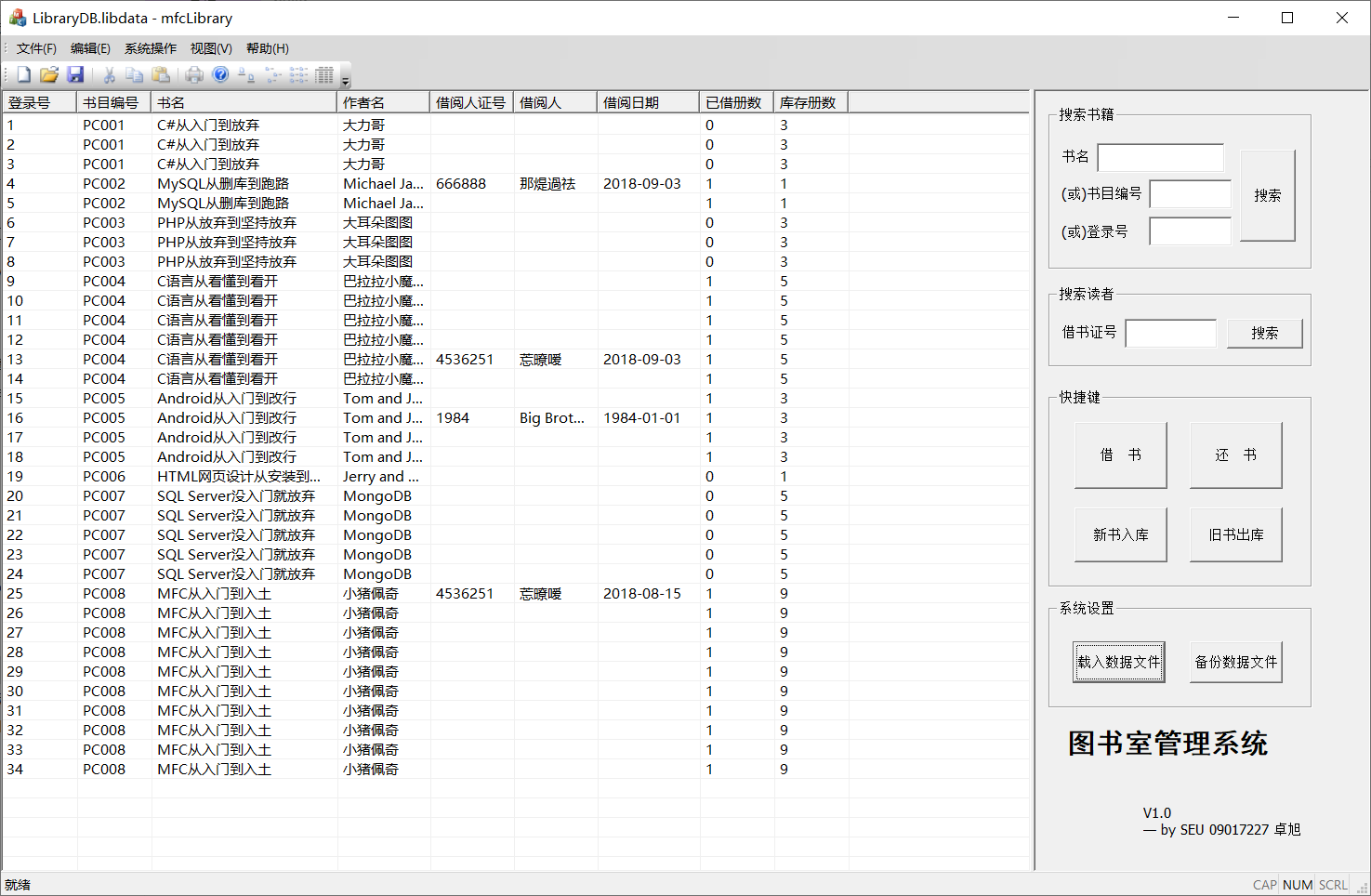The image size is (1371, 896).
Task: Switch the list to large icons view
Action: [246, 74]
